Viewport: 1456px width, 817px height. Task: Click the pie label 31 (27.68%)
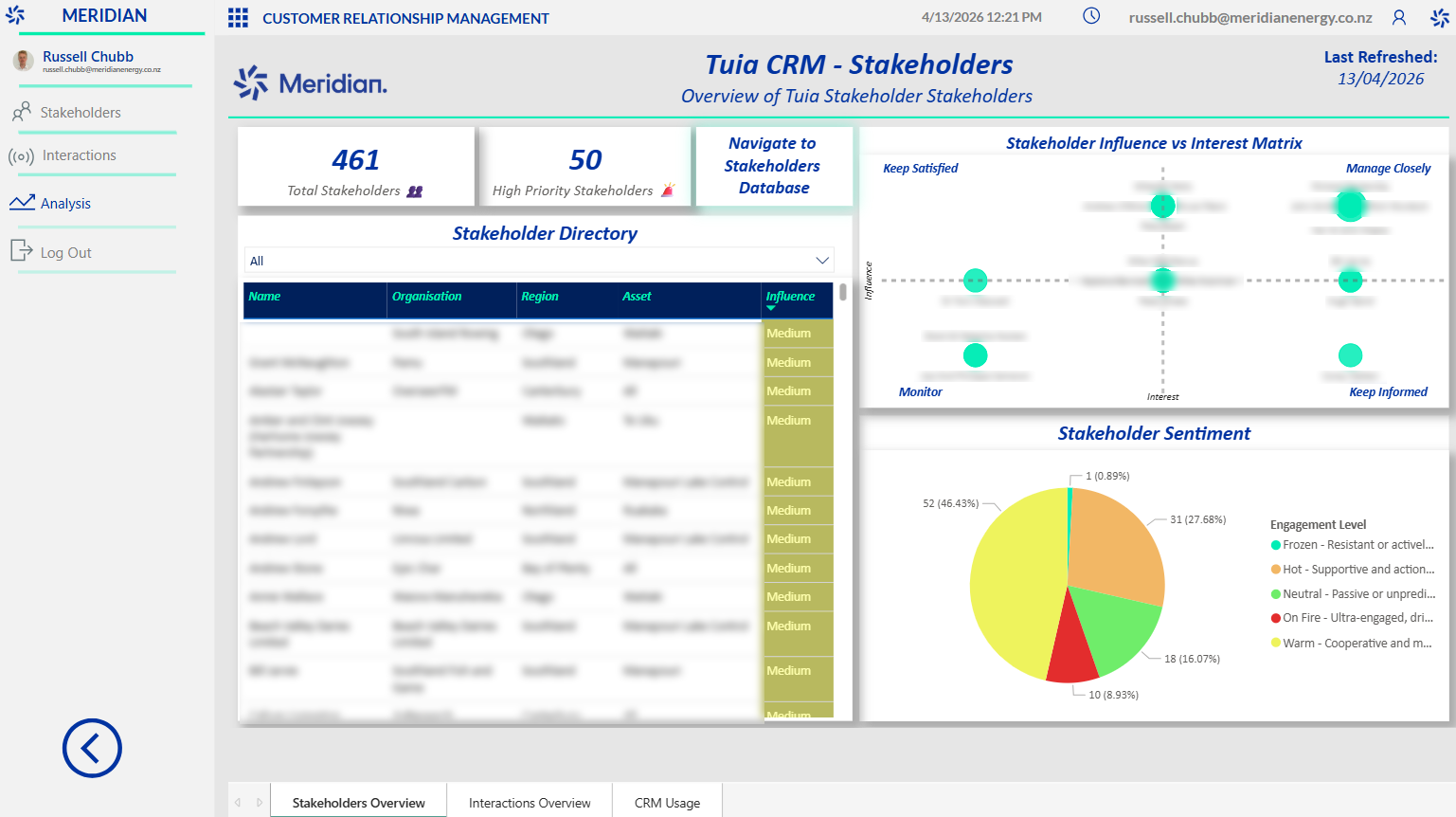coord(1197,519)
